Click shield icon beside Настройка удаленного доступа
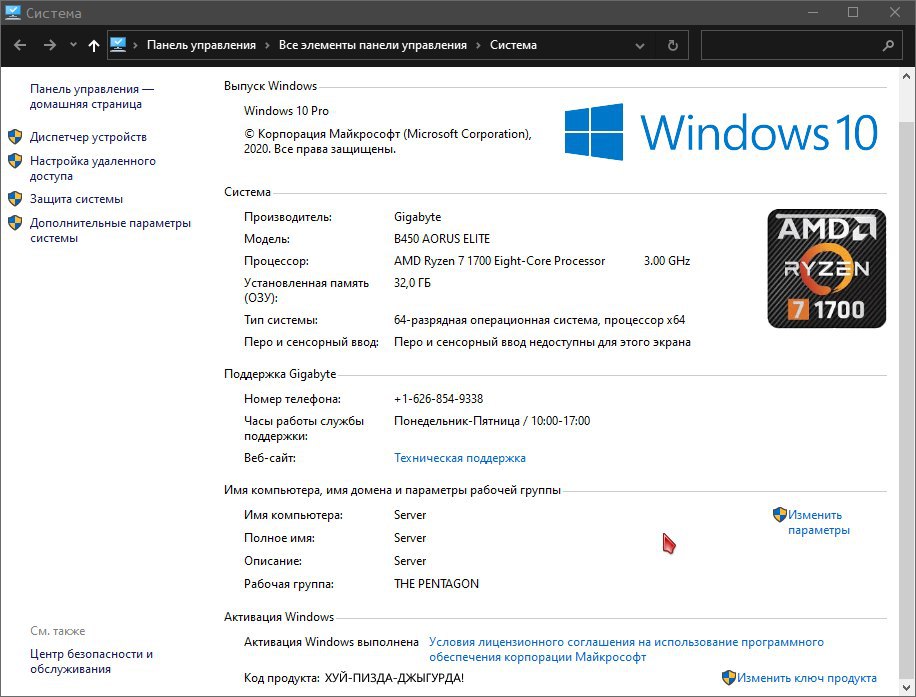Viewport: 916px width, 697px height. [x=15, y=161]
